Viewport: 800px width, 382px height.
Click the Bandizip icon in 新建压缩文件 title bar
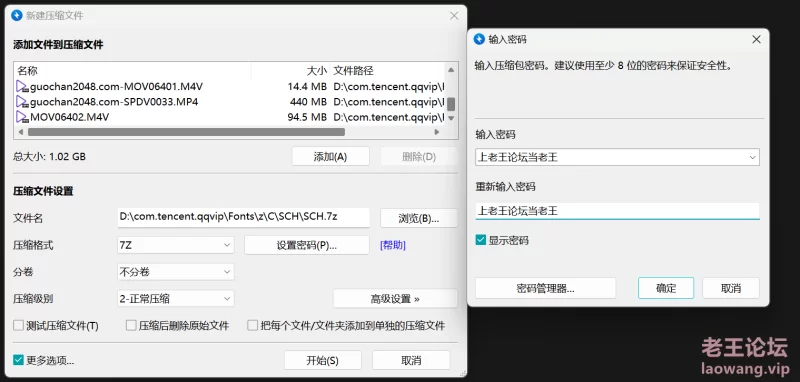click(x=17, y=15)
